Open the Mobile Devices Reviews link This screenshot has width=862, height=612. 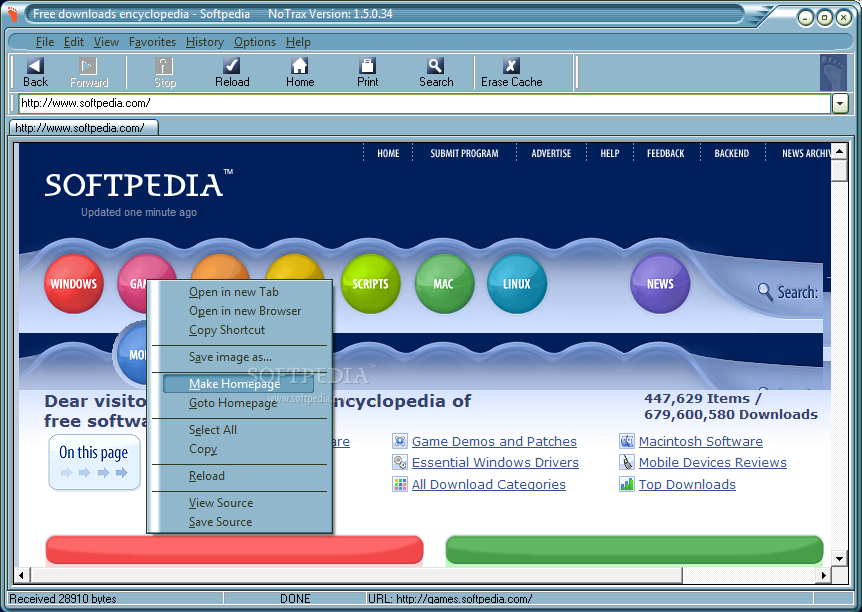(x=712, y=462)
